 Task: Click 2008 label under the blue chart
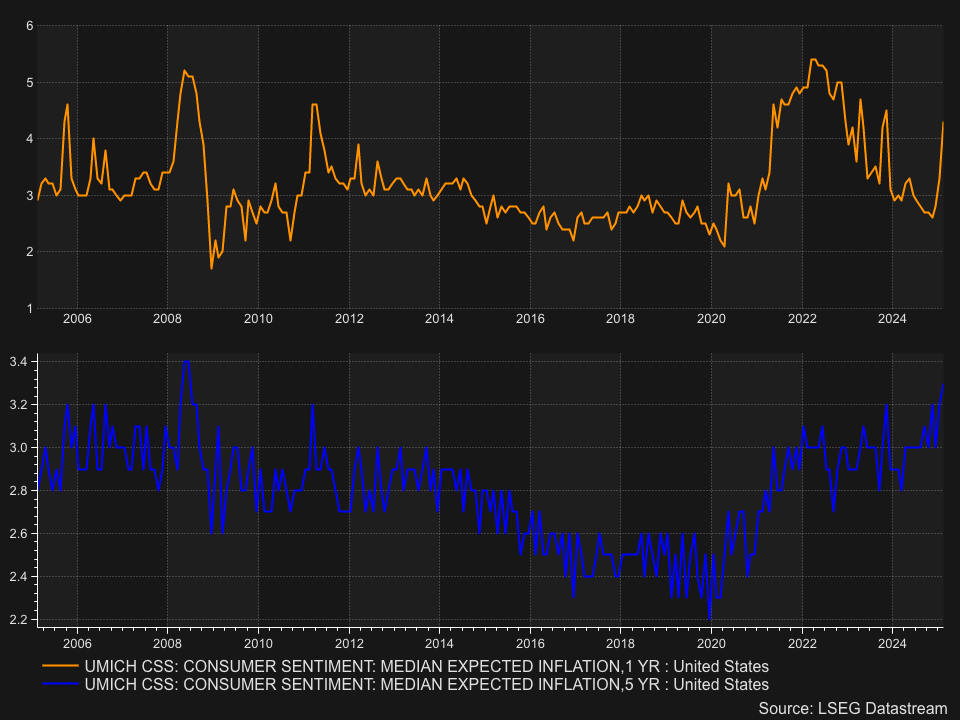point(167,643)
